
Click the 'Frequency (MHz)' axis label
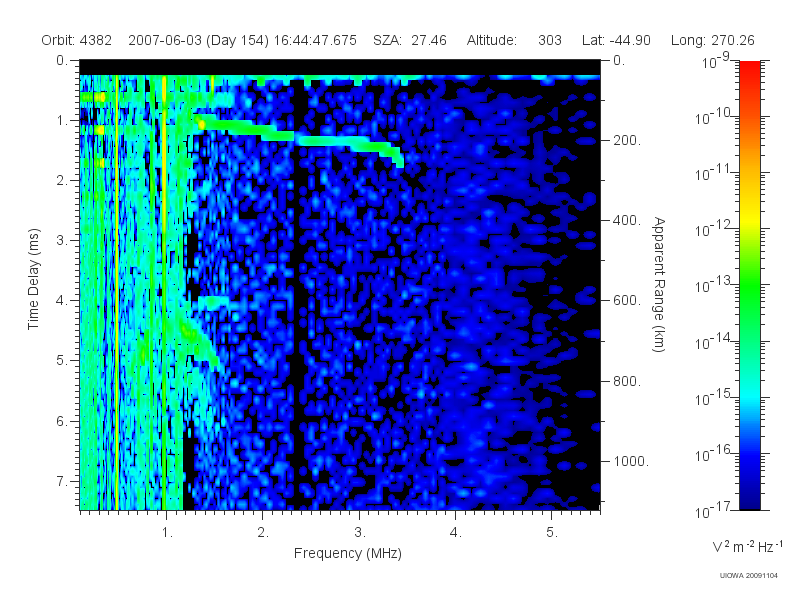click(x=348, y=554)
